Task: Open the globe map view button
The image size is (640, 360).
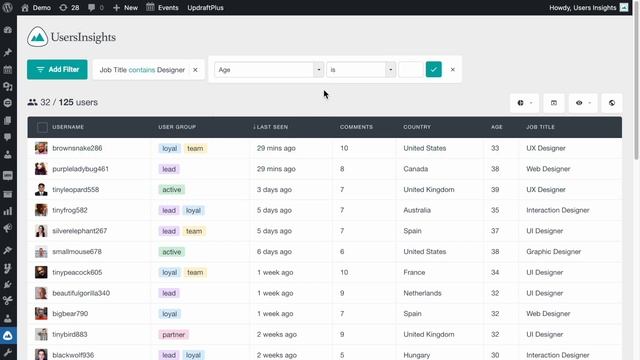Action: click(x=612, y=103)
